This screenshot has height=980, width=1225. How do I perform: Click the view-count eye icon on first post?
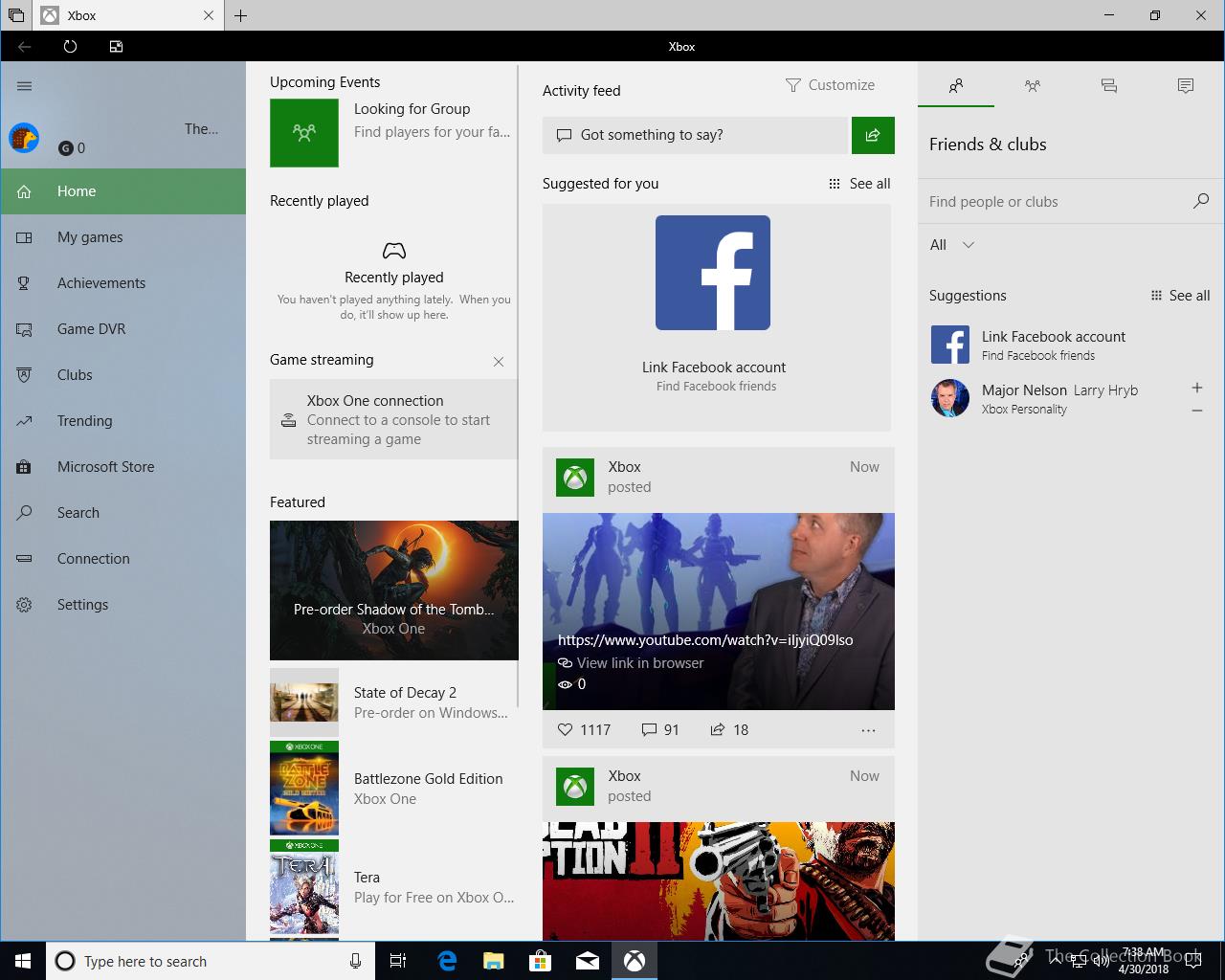coord(565,684)
